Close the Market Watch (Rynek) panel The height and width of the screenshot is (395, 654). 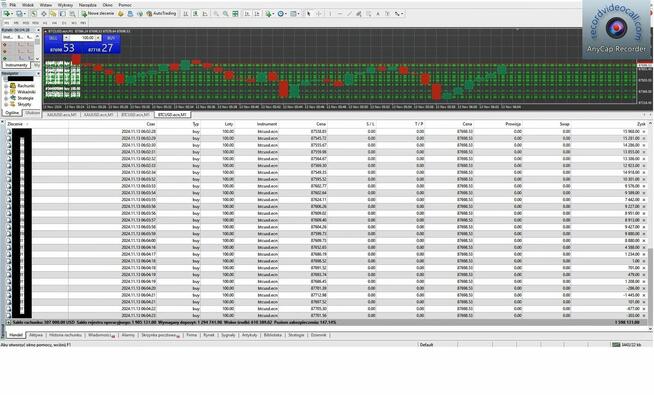coord(38,30)
